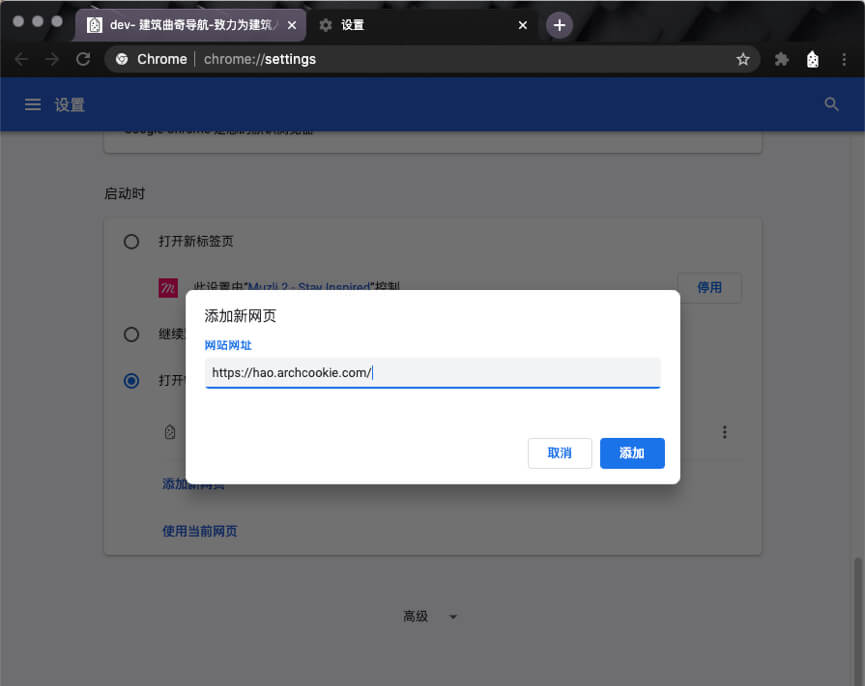
Task: Open a new tab with plus button
Action: coord(559,25)
